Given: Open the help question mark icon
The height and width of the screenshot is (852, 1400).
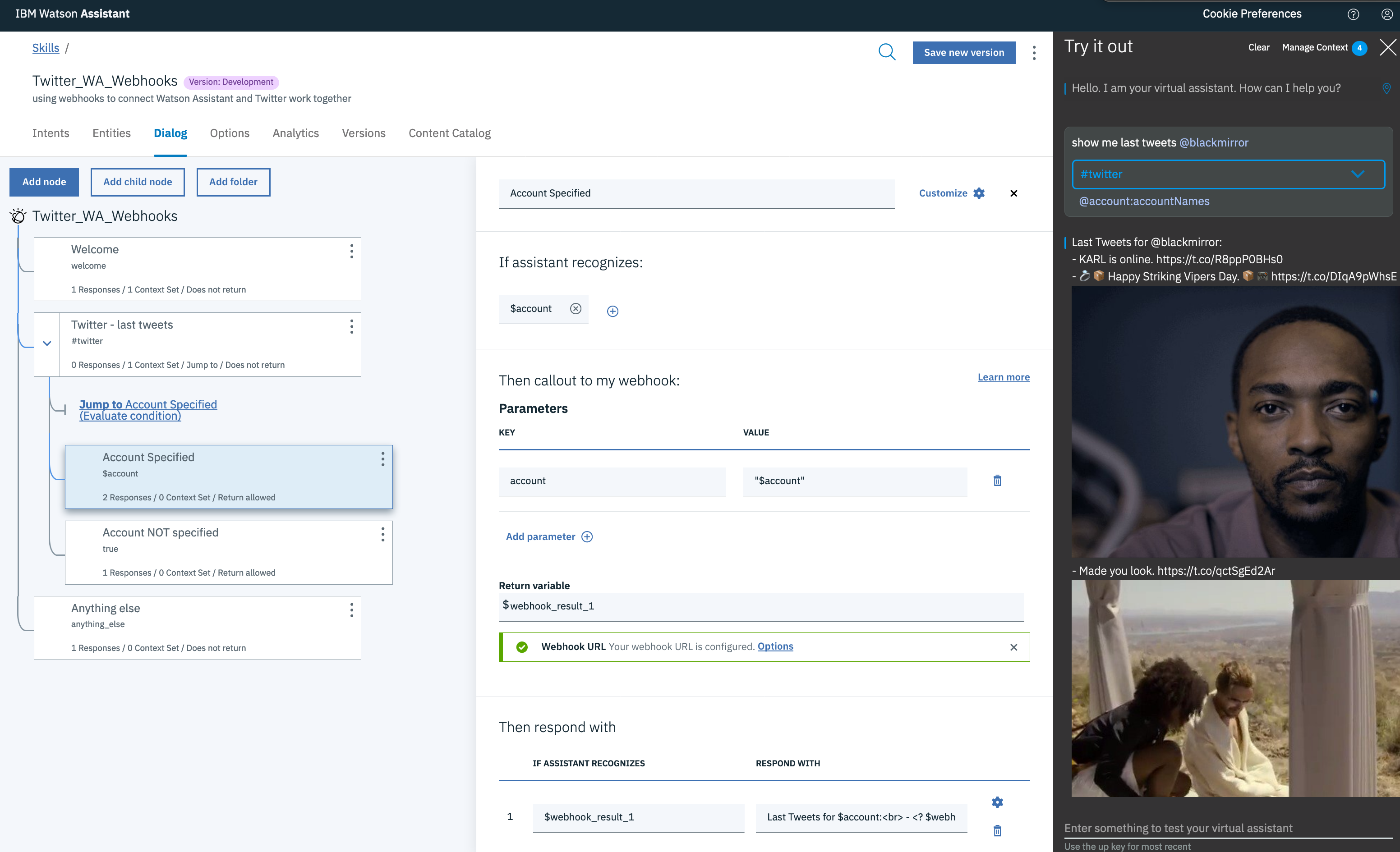Looking at the screenshot, I should (1354, 14).
